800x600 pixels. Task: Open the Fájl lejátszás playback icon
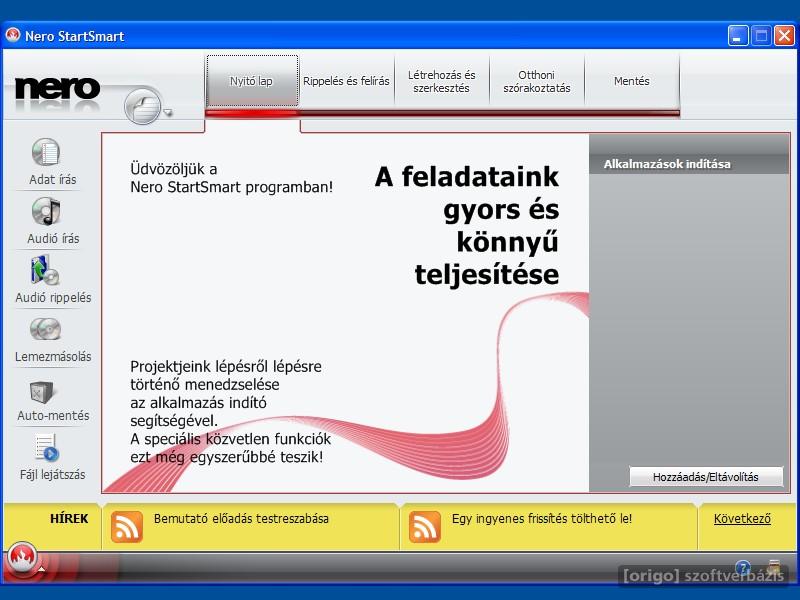pos(47,448)
